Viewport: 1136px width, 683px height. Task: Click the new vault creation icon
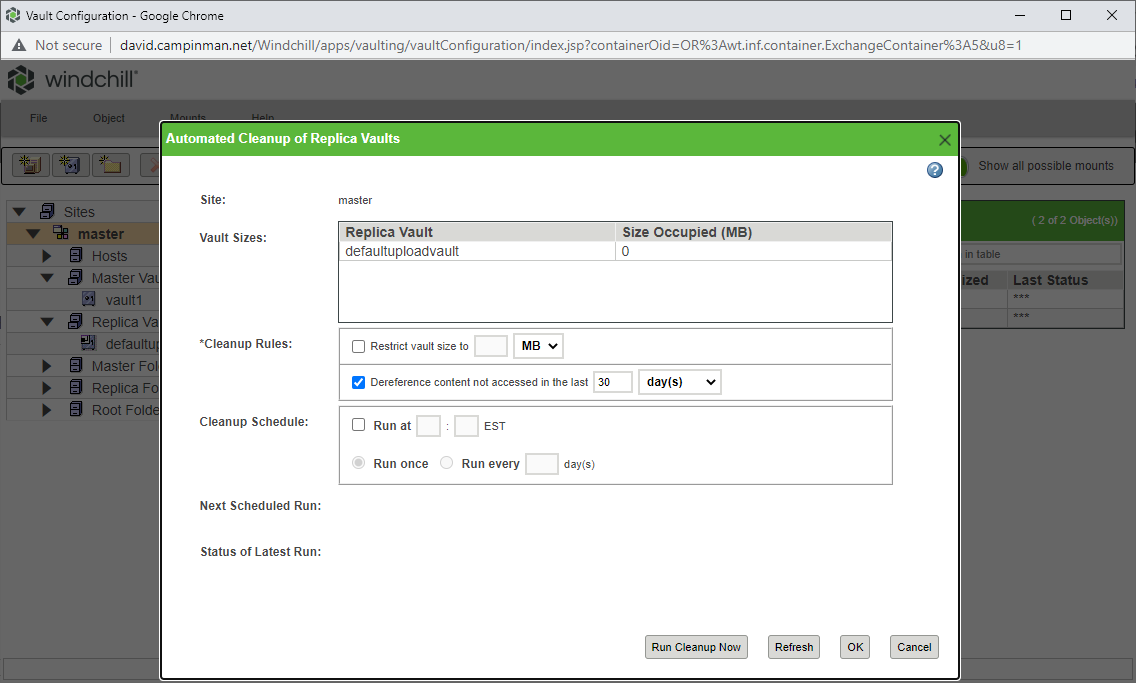pyautogui.click(x=68, y=164)
